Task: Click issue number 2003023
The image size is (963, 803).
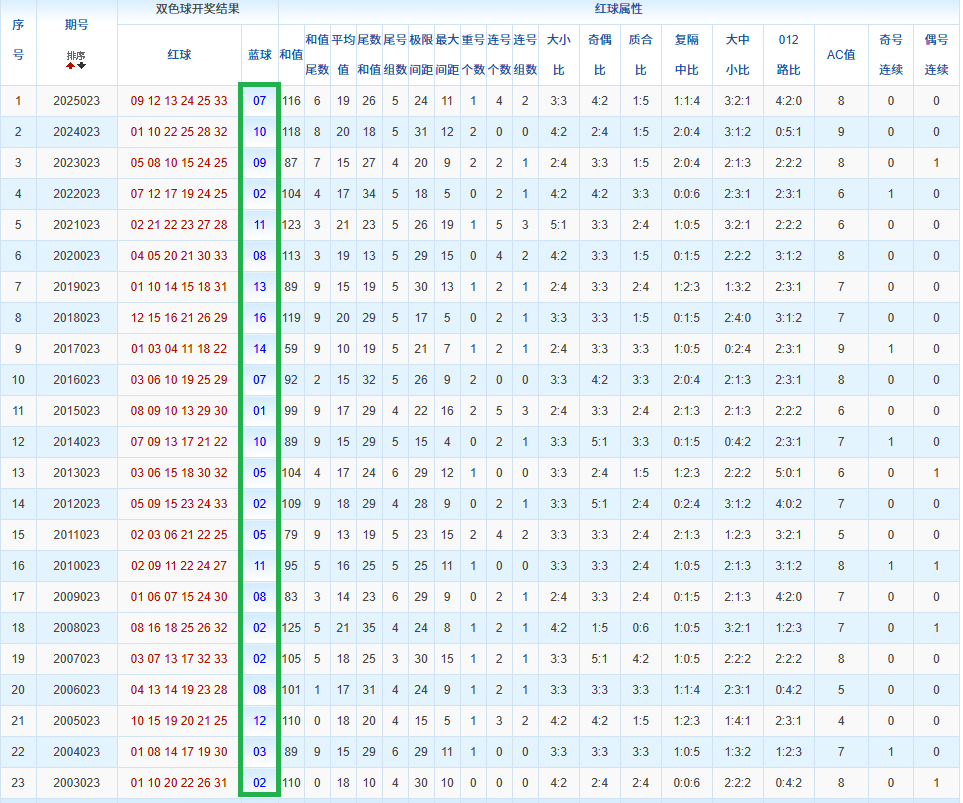Action: point(77,783)
